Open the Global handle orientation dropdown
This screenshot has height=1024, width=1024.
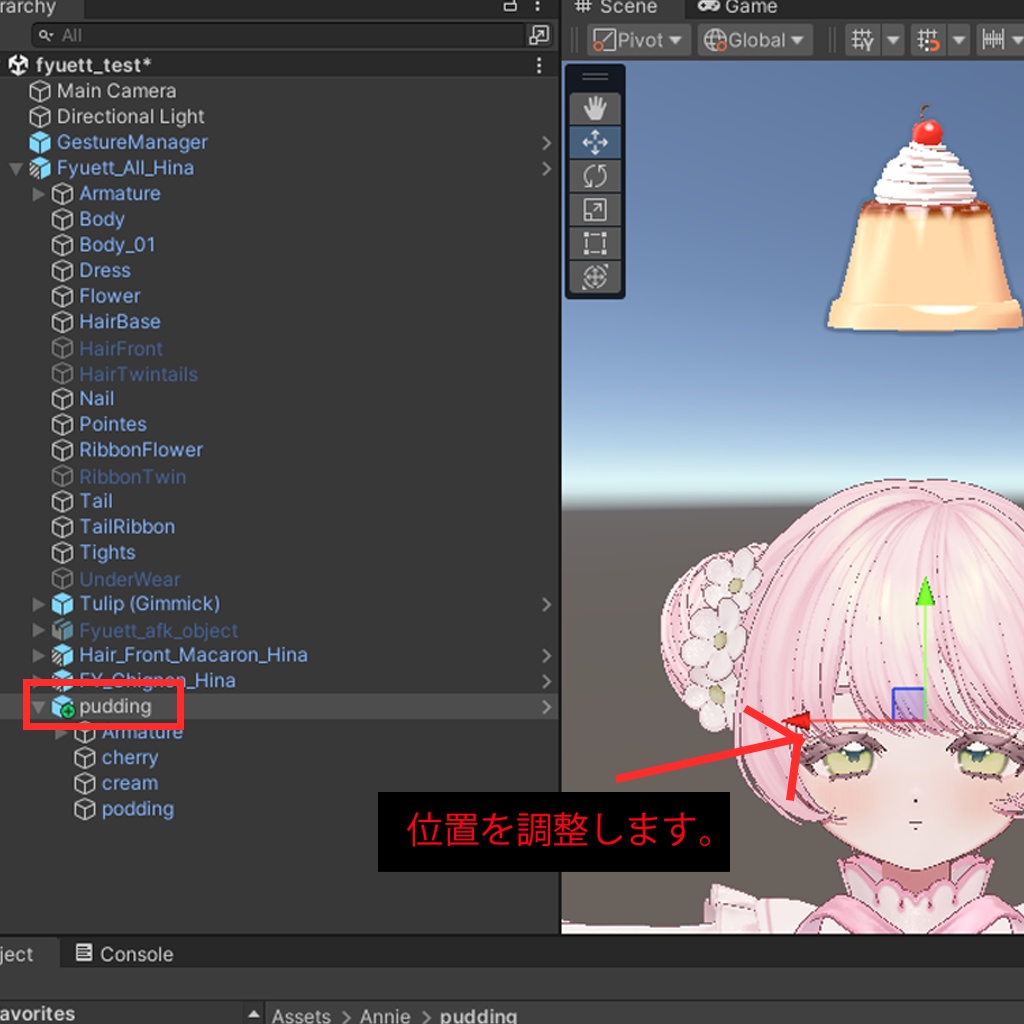click(754, 40)
